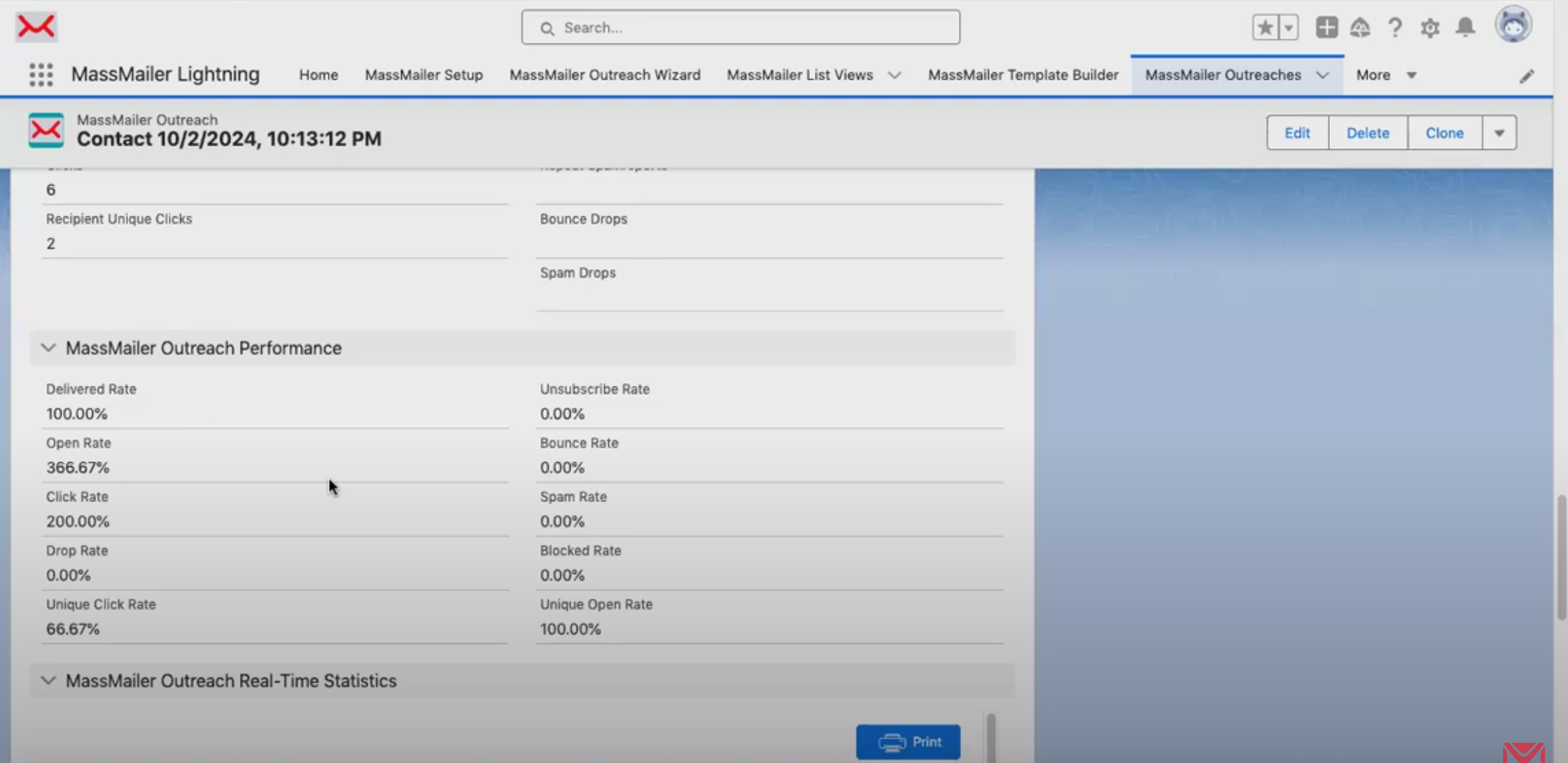Click the Recipient Unique Clicks value 2
Image resolution: width=1568 pixels, height=763 pixels.
coord(50,243)
